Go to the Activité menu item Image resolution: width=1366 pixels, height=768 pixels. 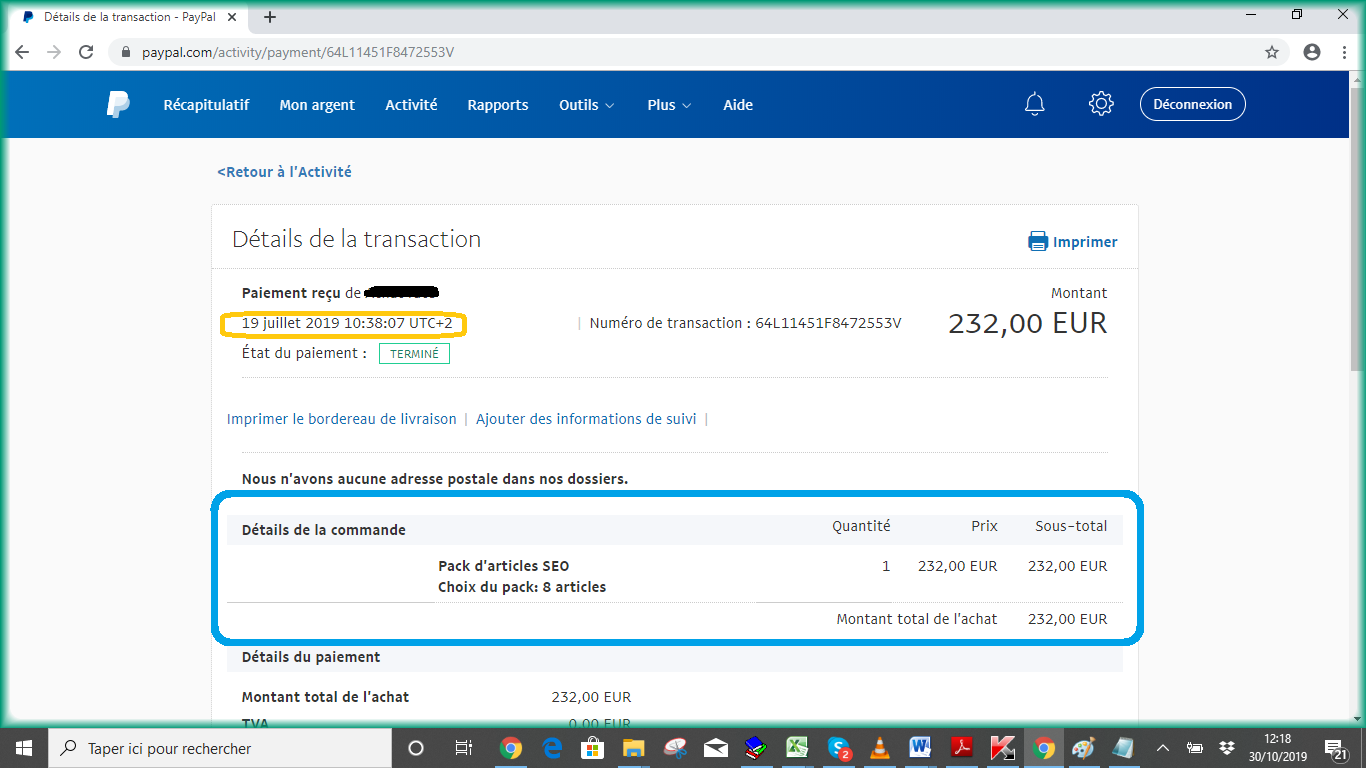tap(411, 105)
